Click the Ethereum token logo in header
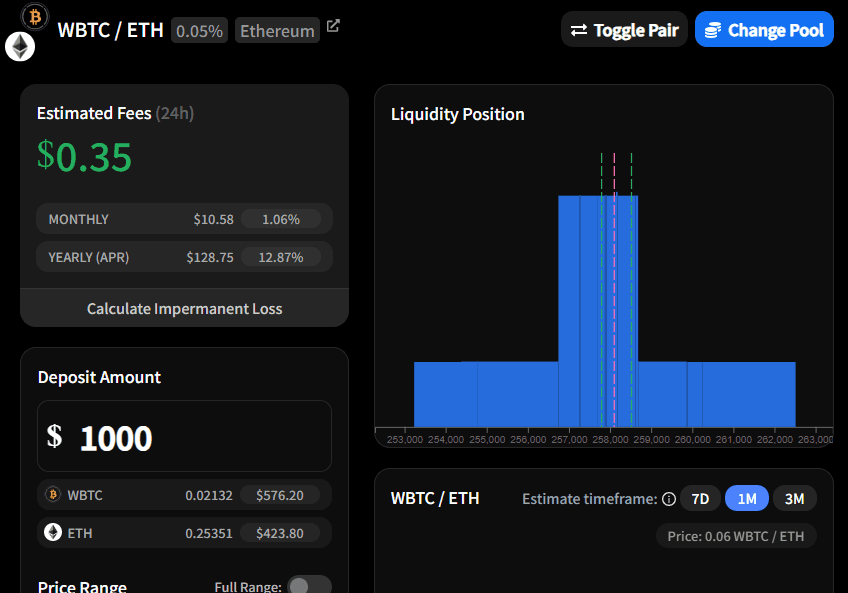 pyautogui.click(x=20, y=47)
